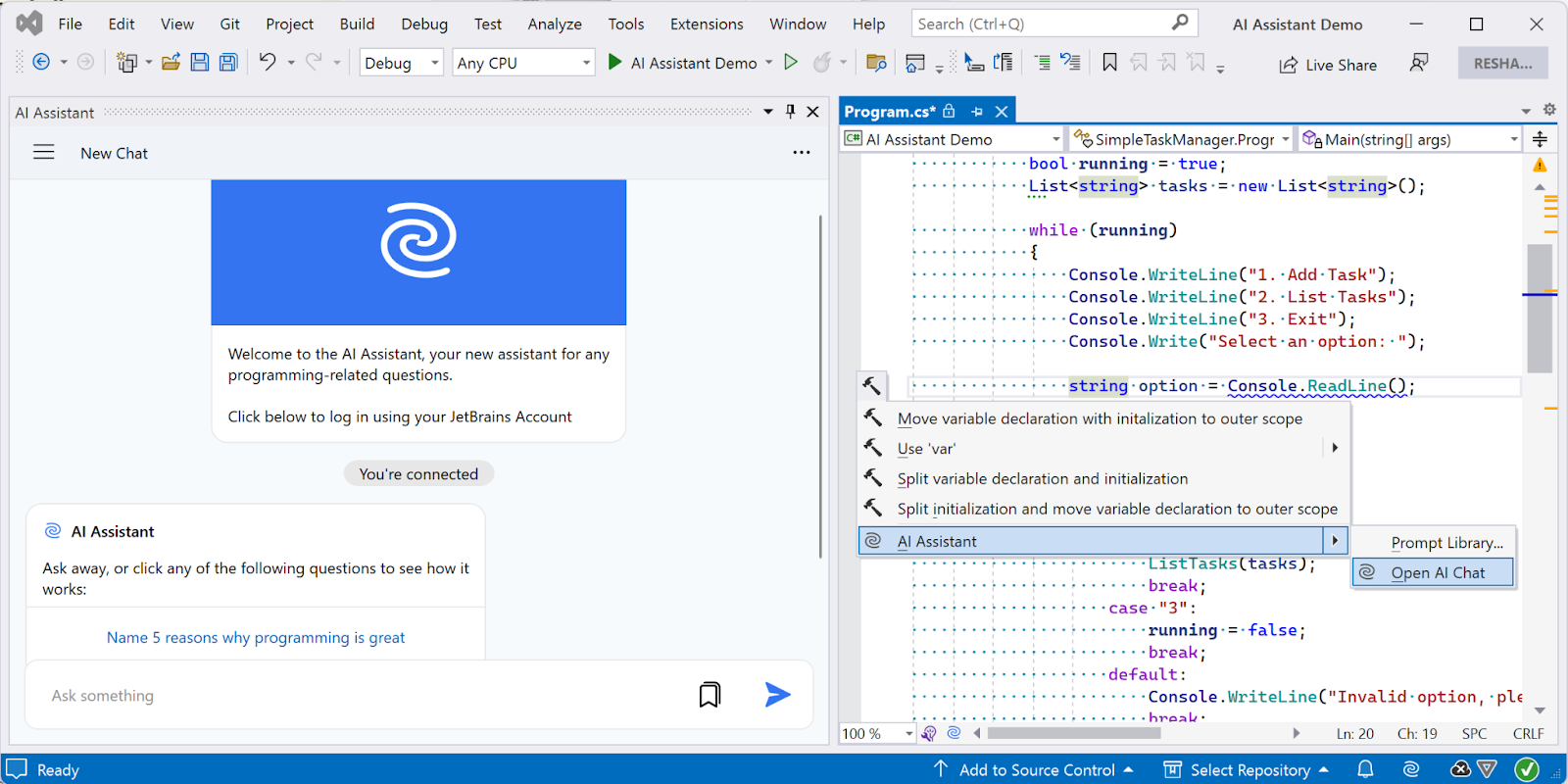
Task: Start AI Assistant Demo with green play
Action: [614, 63]
